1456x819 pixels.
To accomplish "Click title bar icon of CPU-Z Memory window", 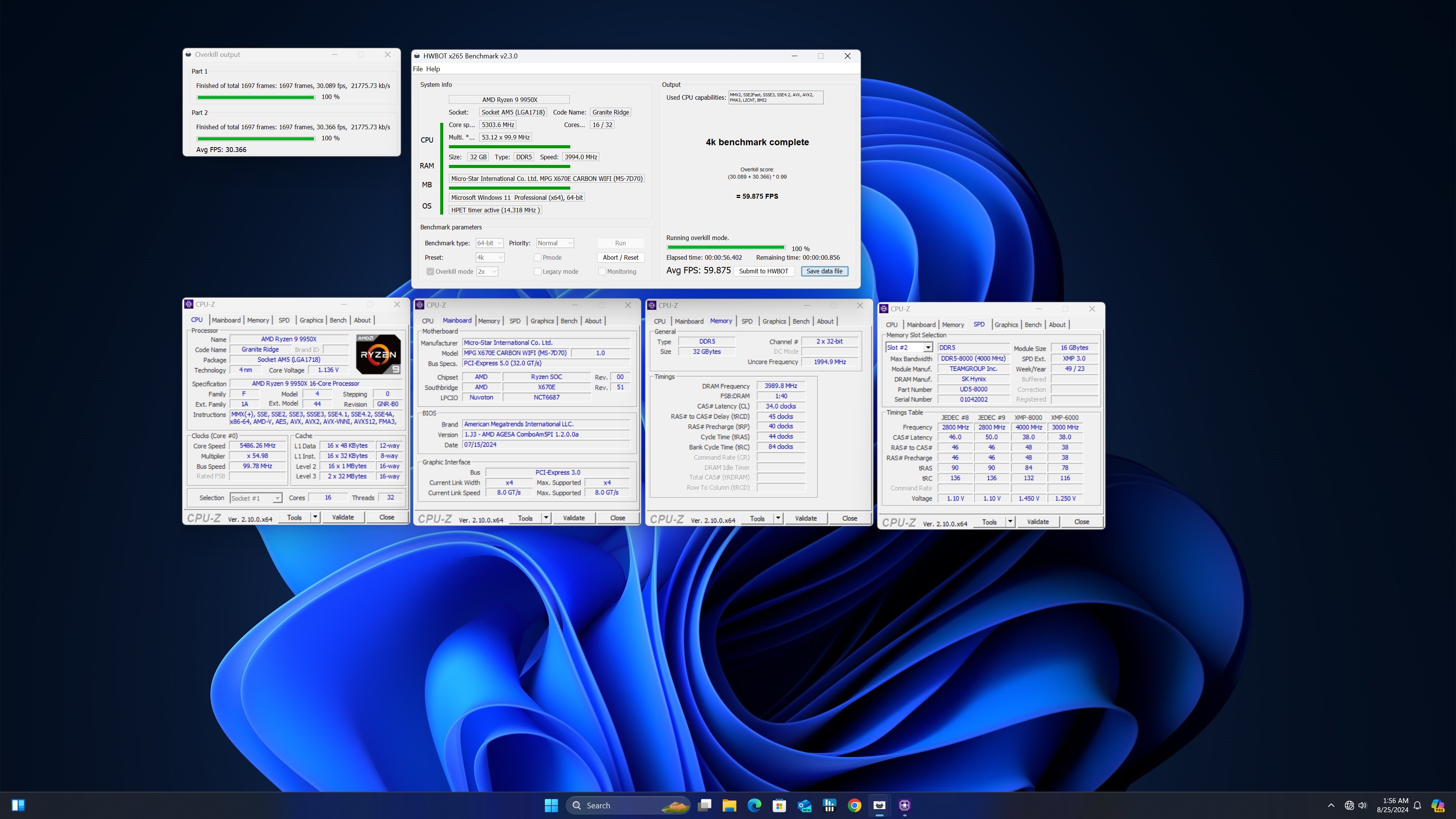I will (x=652, y=305).
